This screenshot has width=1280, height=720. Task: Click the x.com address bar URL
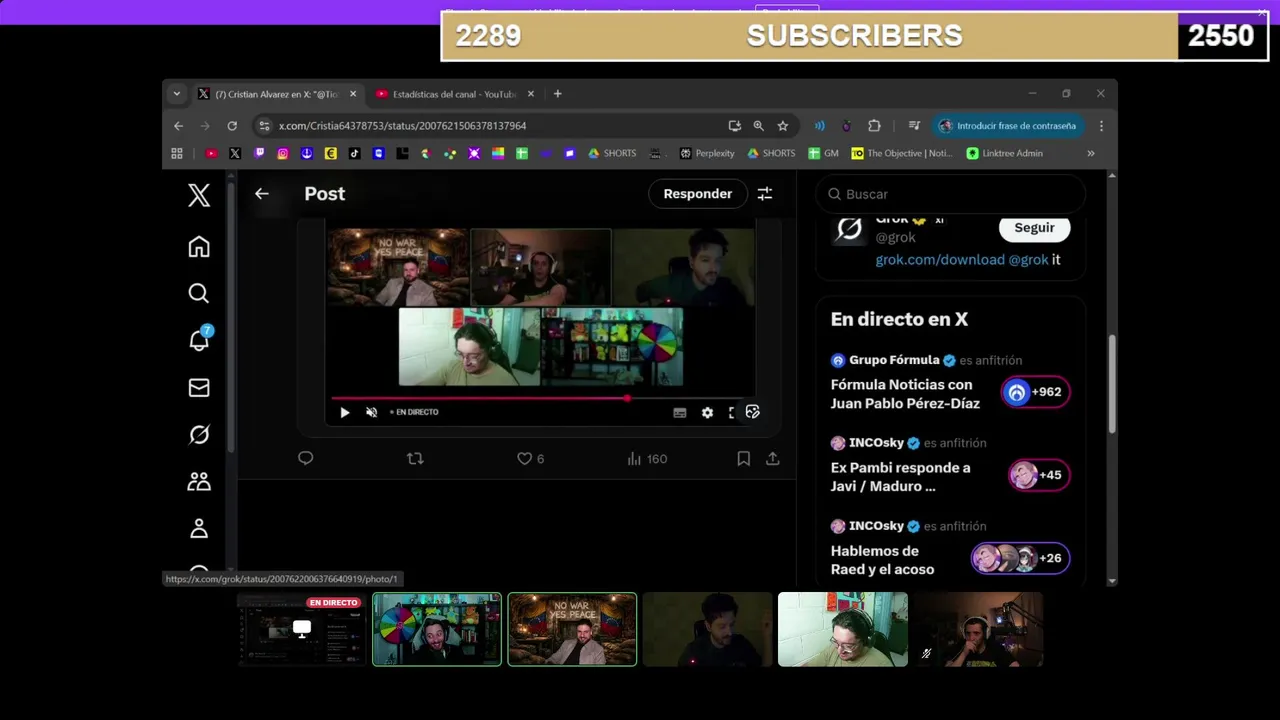coord(402,126)
